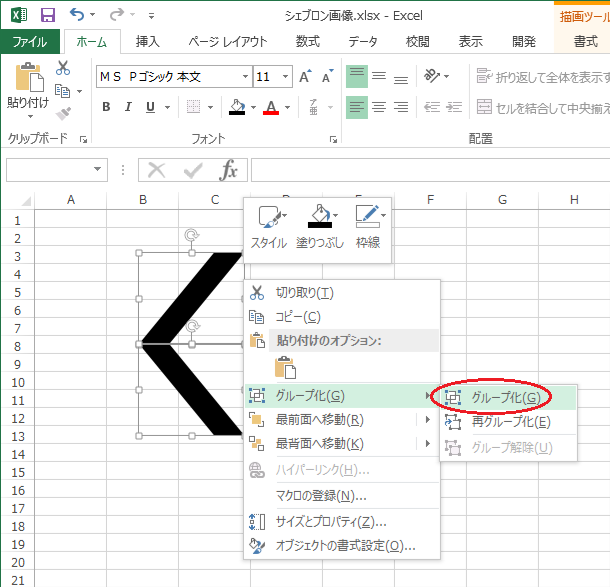This screenshot has width=610, height=587.
Task: Open the font size dropdown
Action: 284,77
